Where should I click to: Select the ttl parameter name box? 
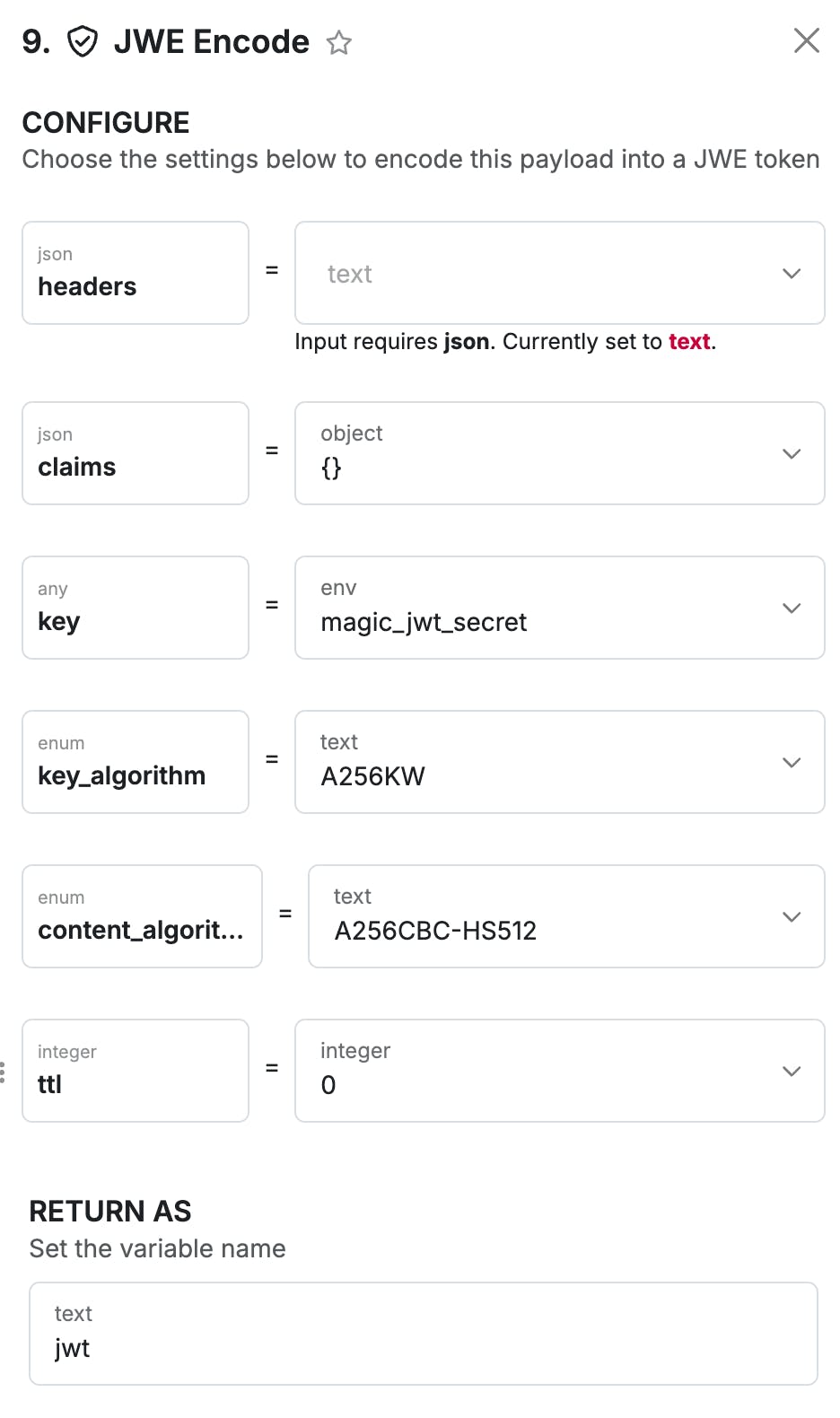136,1071
